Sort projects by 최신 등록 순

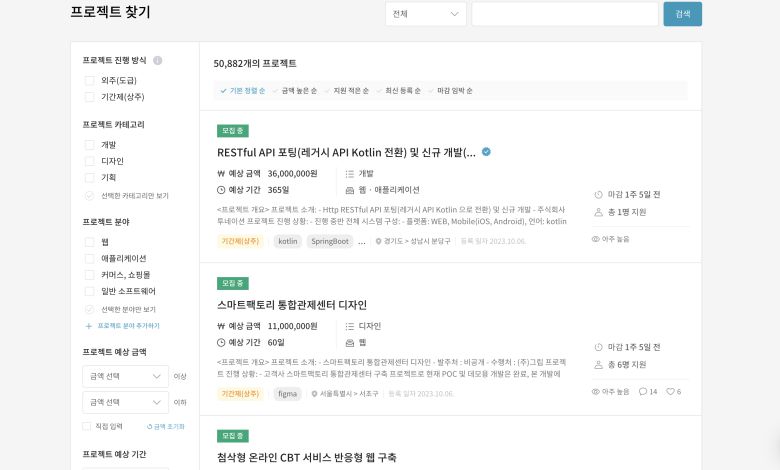[398, 91]
